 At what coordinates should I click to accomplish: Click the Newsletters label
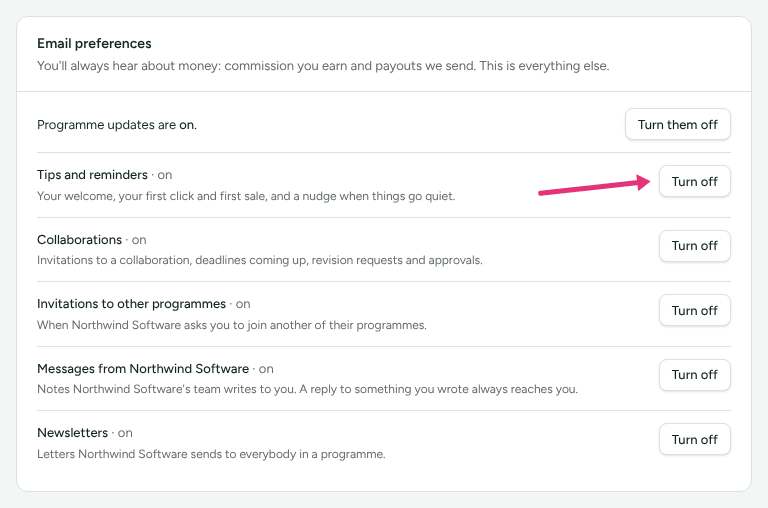72,433
